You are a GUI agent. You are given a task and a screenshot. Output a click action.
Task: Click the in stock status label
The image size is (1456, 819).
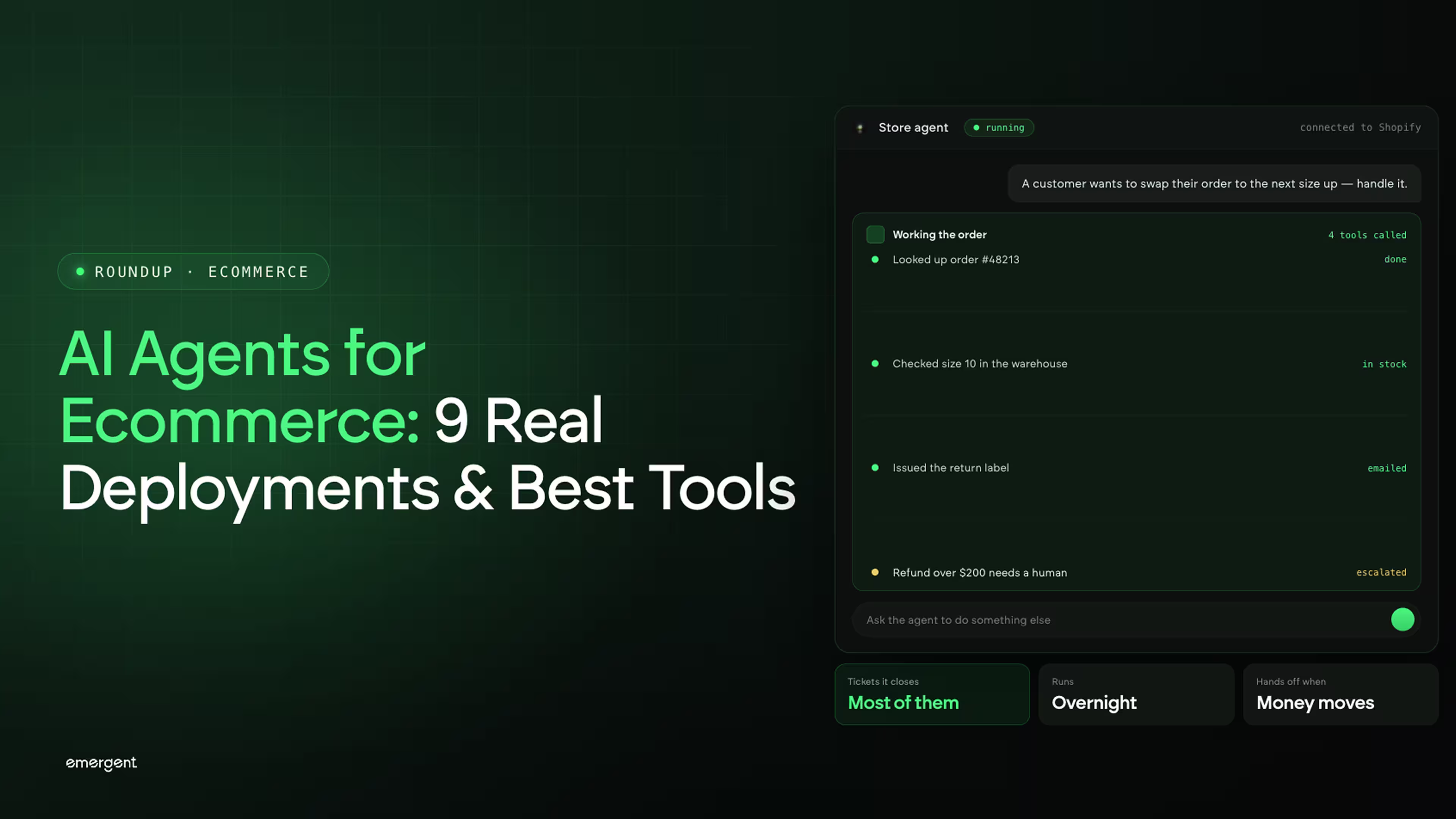pos(1384,364)
